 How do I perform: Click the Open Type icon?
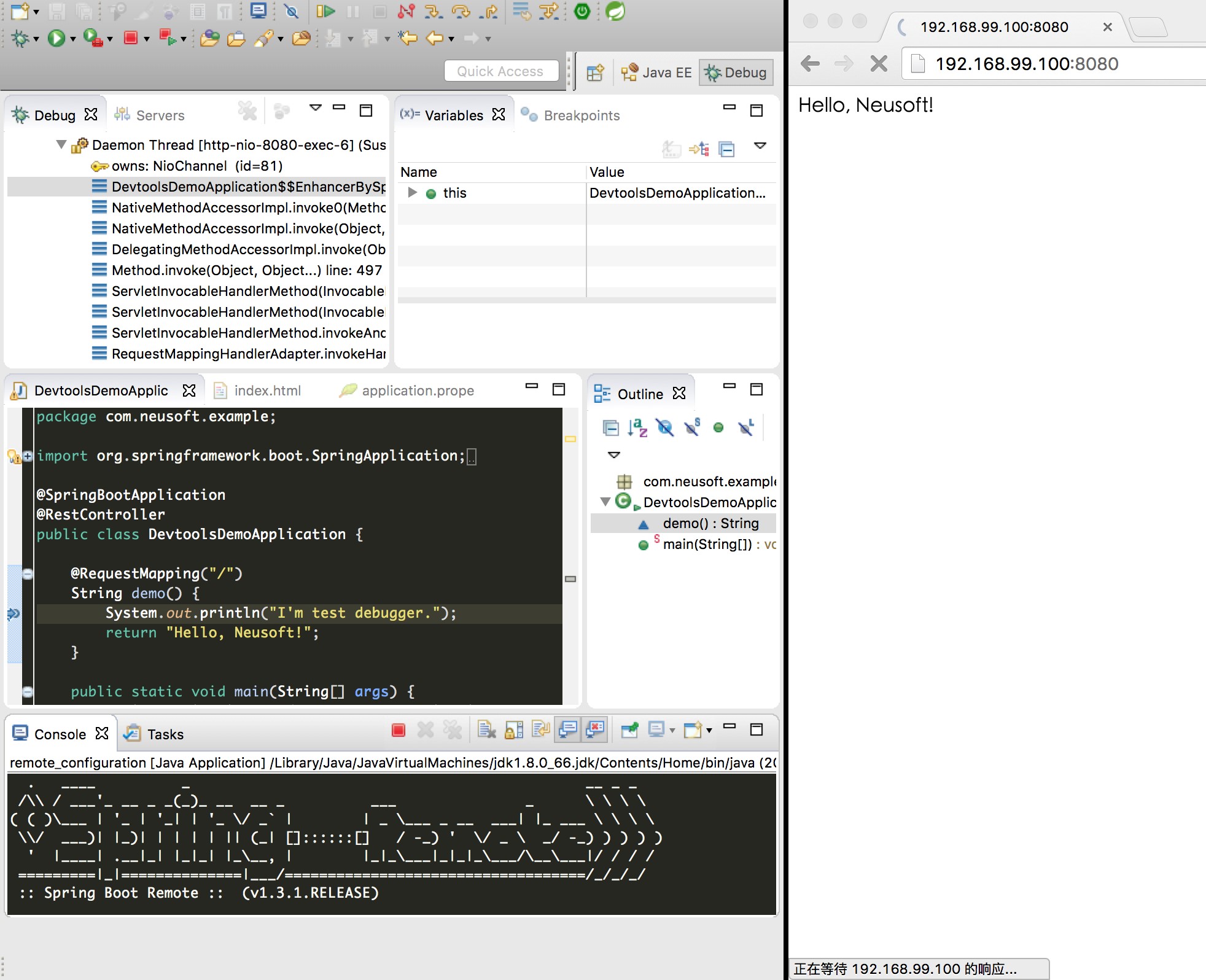[x=210, y=38]
